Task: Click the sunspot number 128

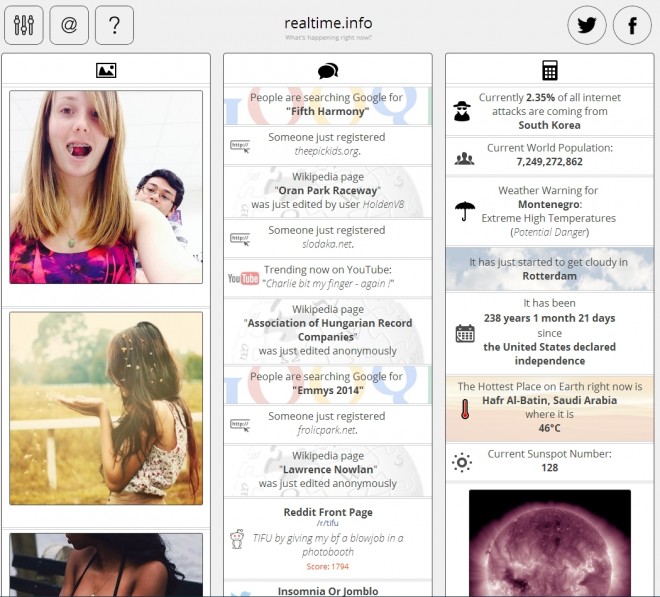Action: 550,468
